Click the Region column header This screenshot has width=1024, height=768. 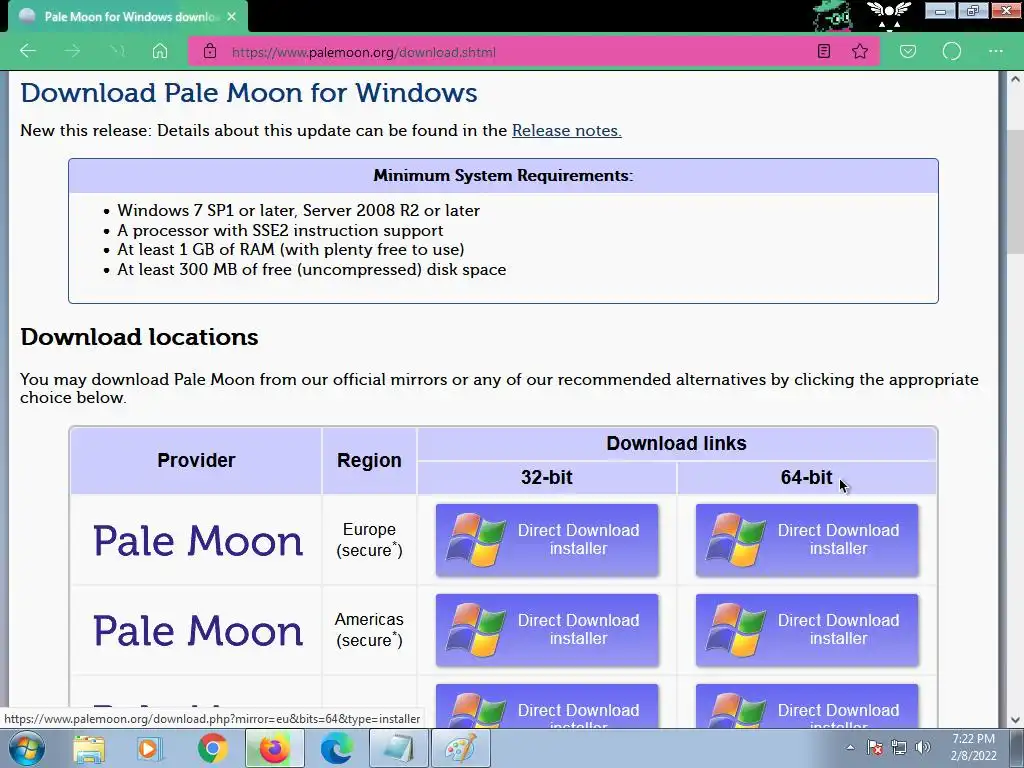[x=369, y=460]
